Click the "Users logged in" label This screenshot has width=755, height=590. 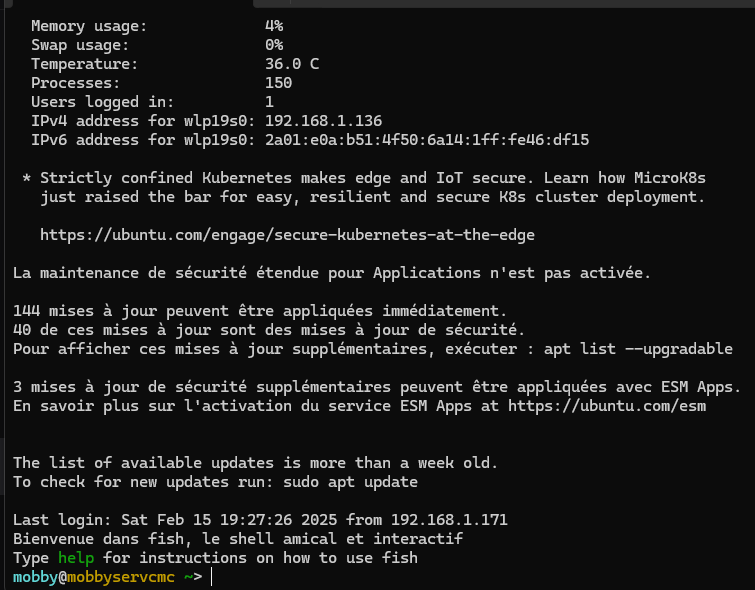click(x=102, y=102)
